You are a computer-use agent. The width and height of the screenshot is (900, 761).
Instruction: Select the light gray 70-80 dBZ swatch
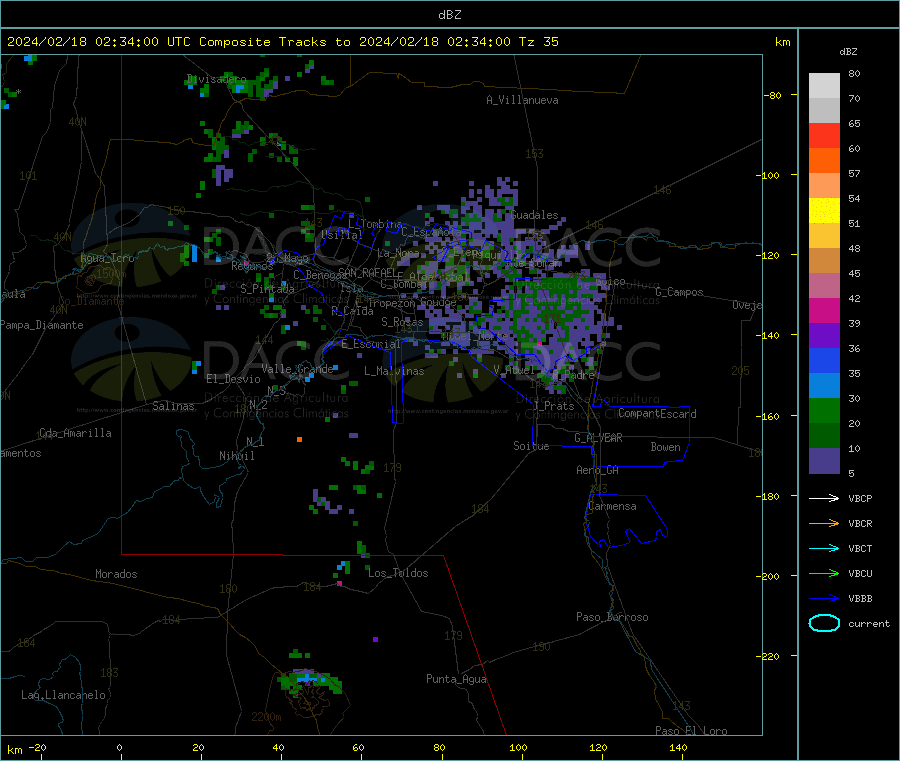[x=824, y=86]
